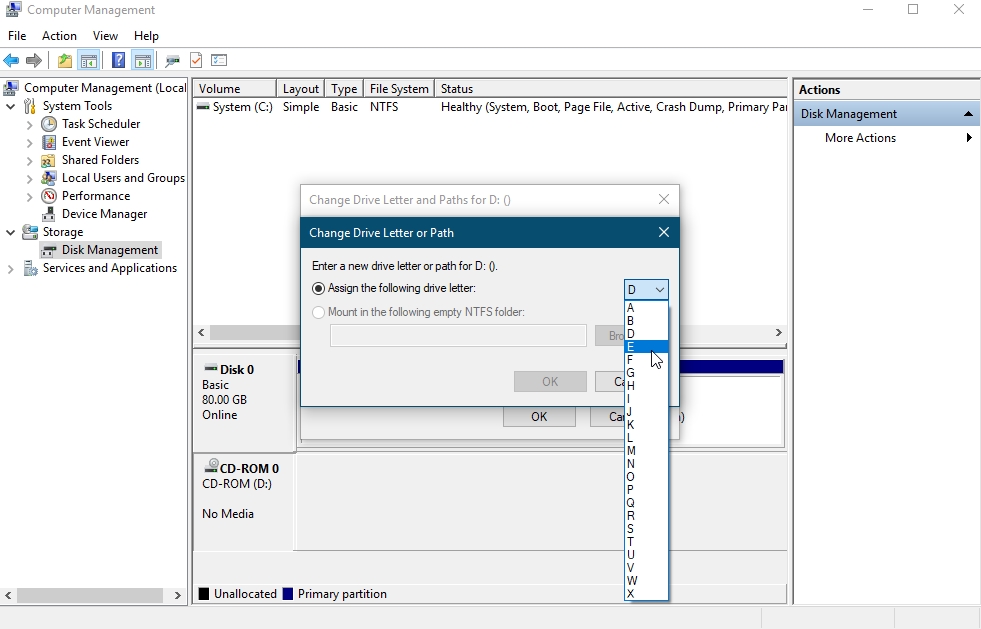Image resolution: width=981 pixels, height=629 pixels.
Task: Choose drive letter G from the list
Action: [x=646, y=373]
